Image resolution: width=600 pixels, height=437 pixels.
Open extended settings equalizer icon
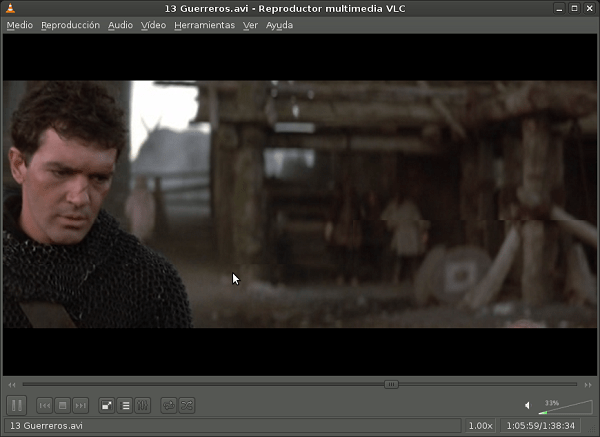click(x=143, y=406)
